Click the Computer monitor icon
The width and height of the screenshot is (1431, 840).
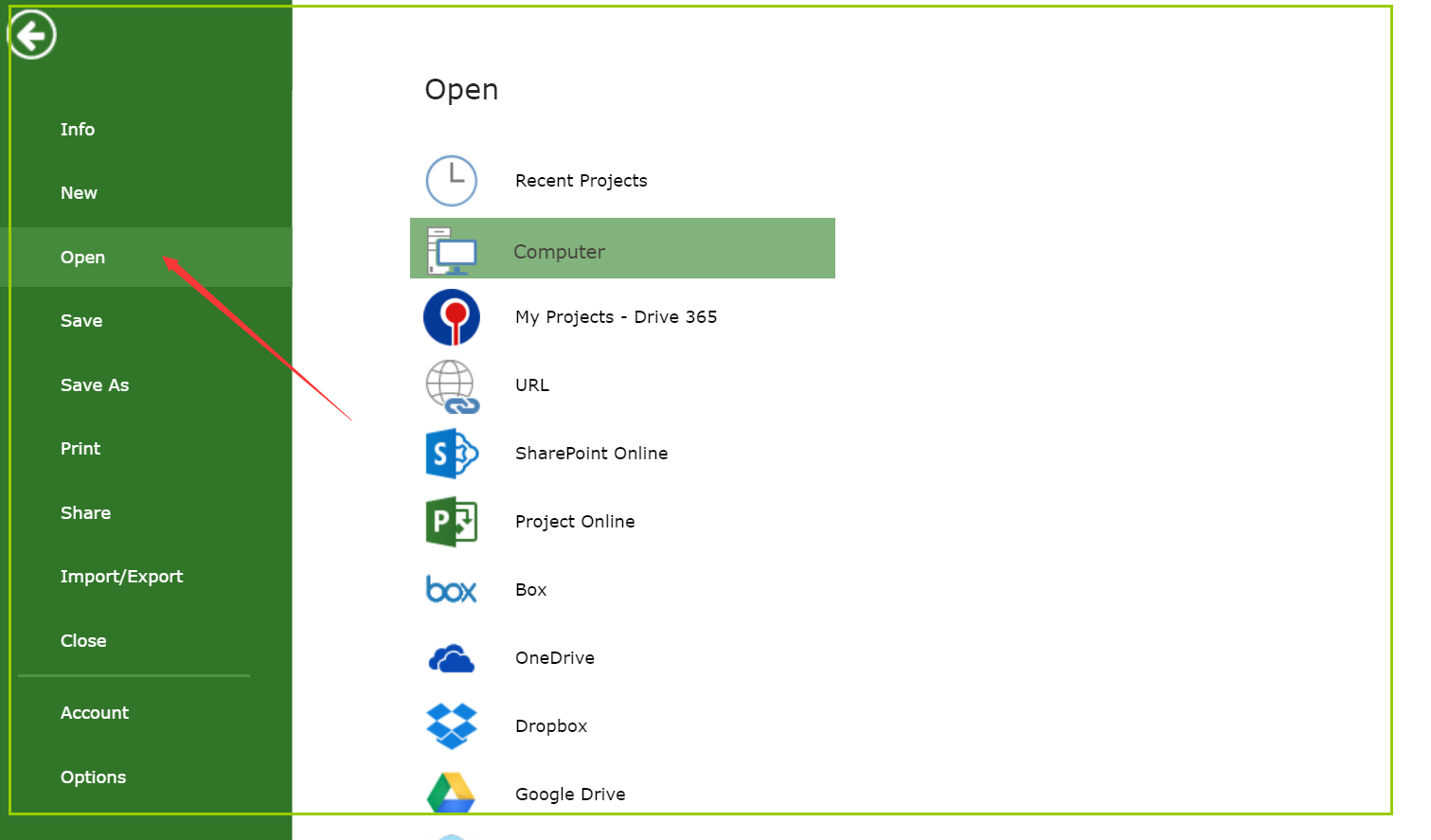pyautogui.click(x=452, y=251)
